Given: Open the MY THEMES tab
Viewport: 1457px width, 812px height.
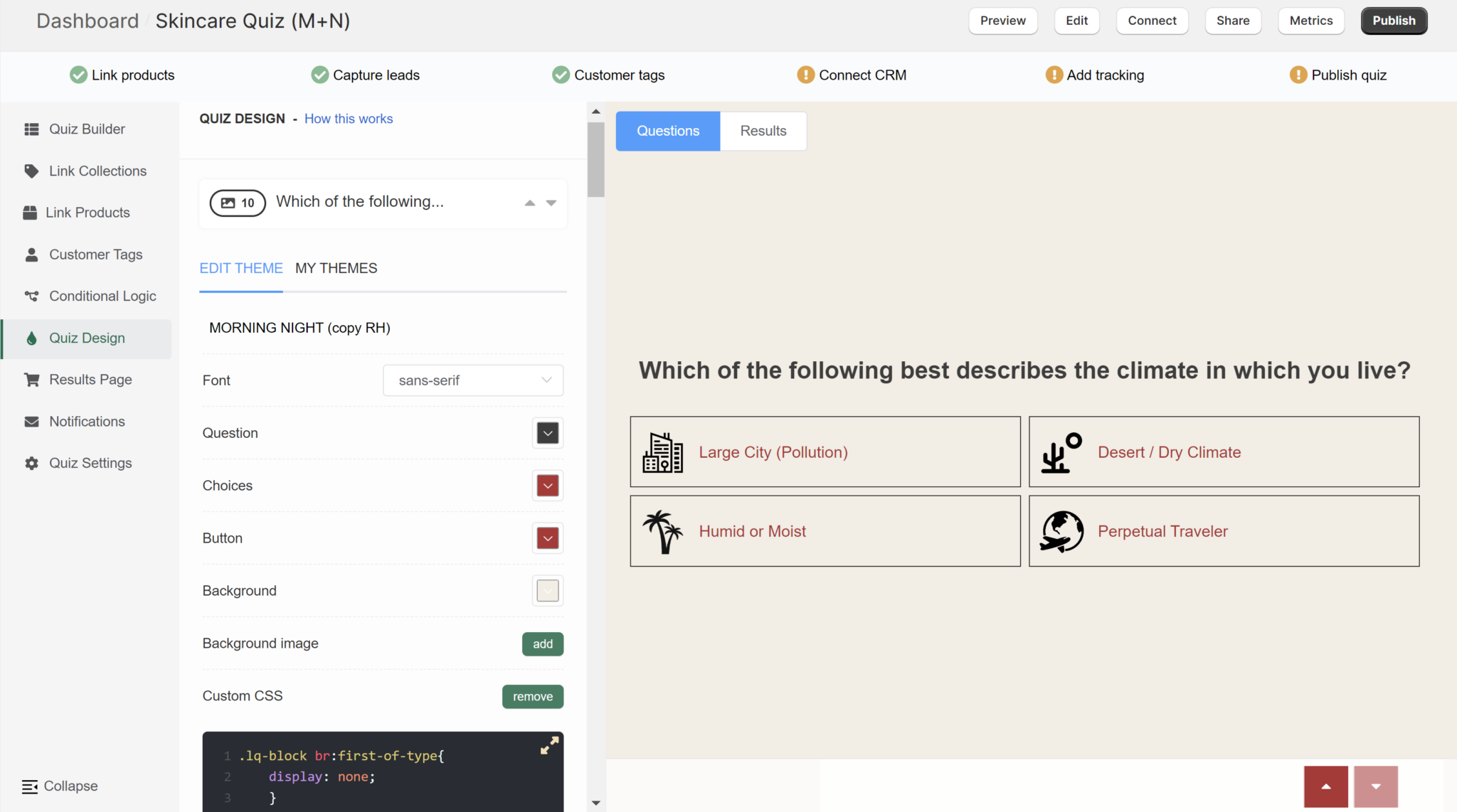Looking at the screenshot, I should (x=336, y=268).
